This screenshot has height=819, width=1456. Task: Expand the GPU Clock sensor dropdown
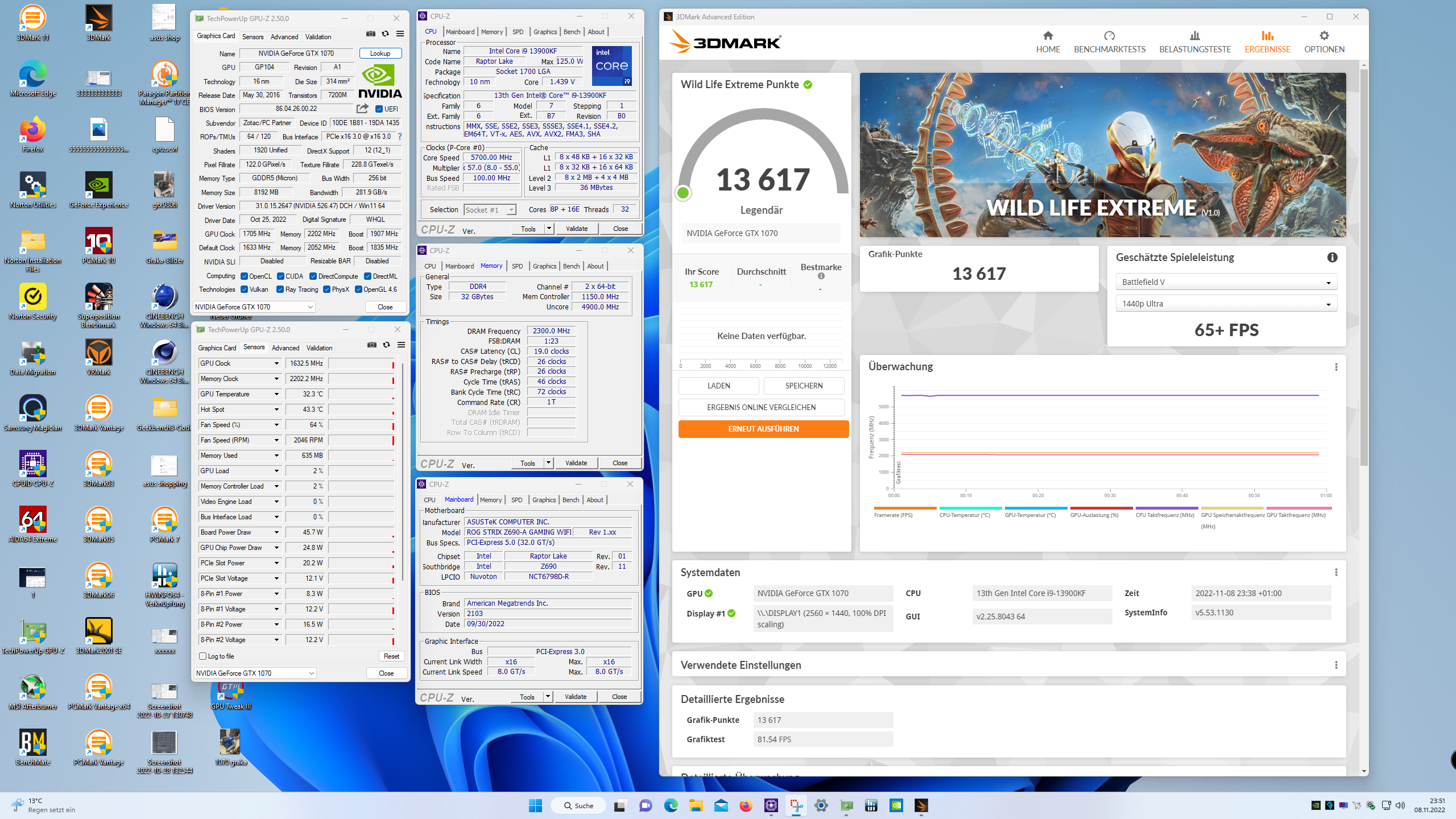click(x=276, y=363)
